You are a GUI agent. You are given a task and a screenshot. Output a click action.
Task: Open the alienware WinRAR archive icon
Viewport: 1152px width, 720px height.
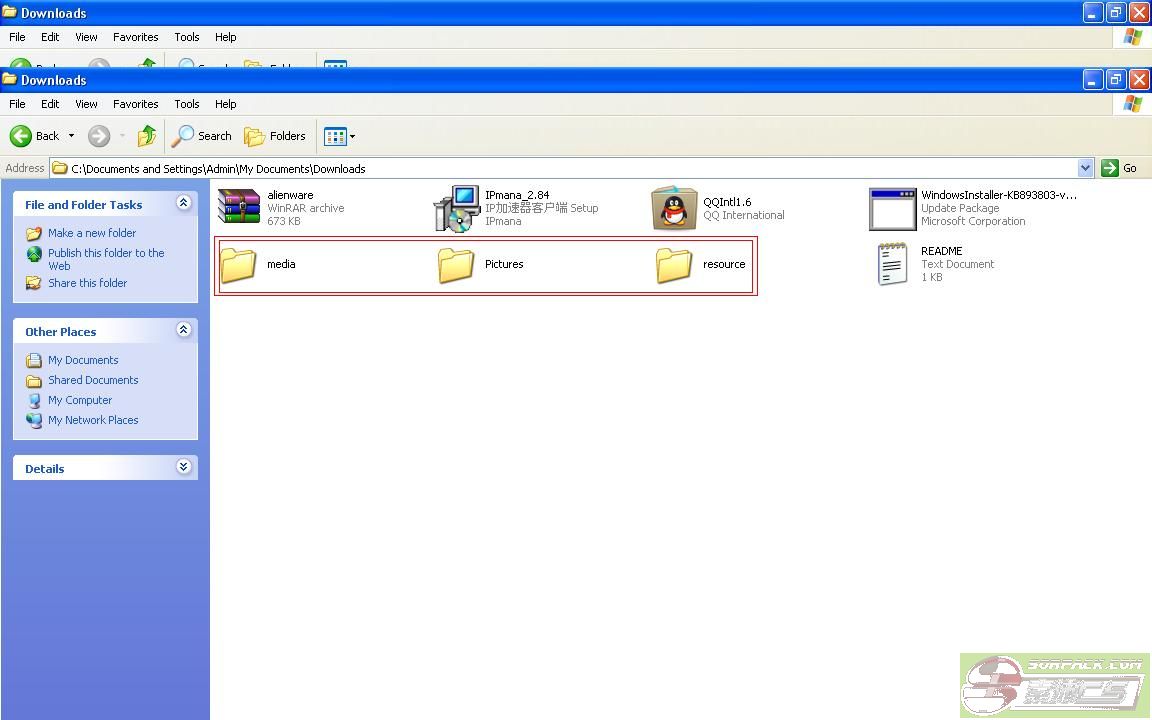pyautogui.click(x=239, y=208)
